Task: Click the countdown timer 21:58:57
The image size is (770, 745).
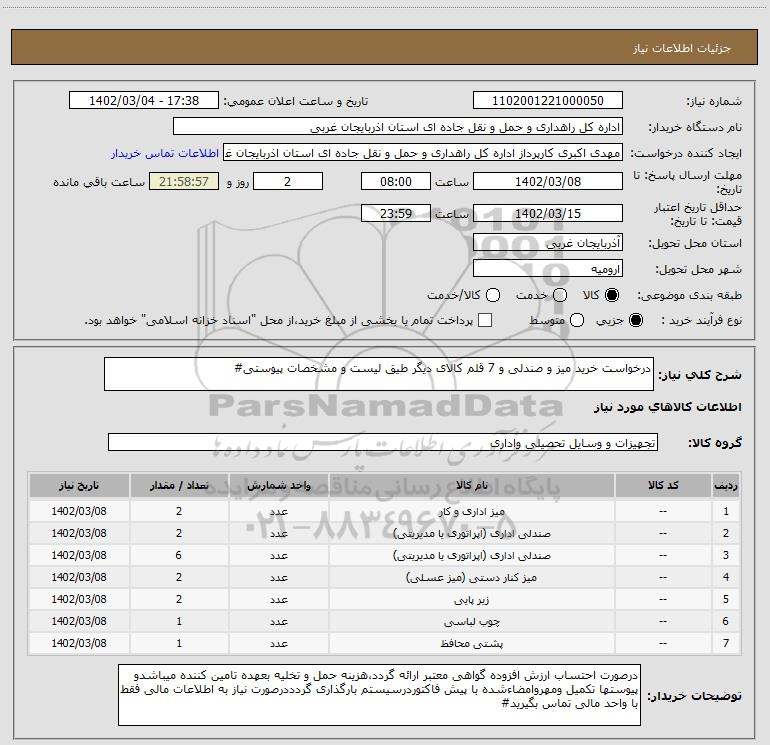Action: click(x=184, y=181)
